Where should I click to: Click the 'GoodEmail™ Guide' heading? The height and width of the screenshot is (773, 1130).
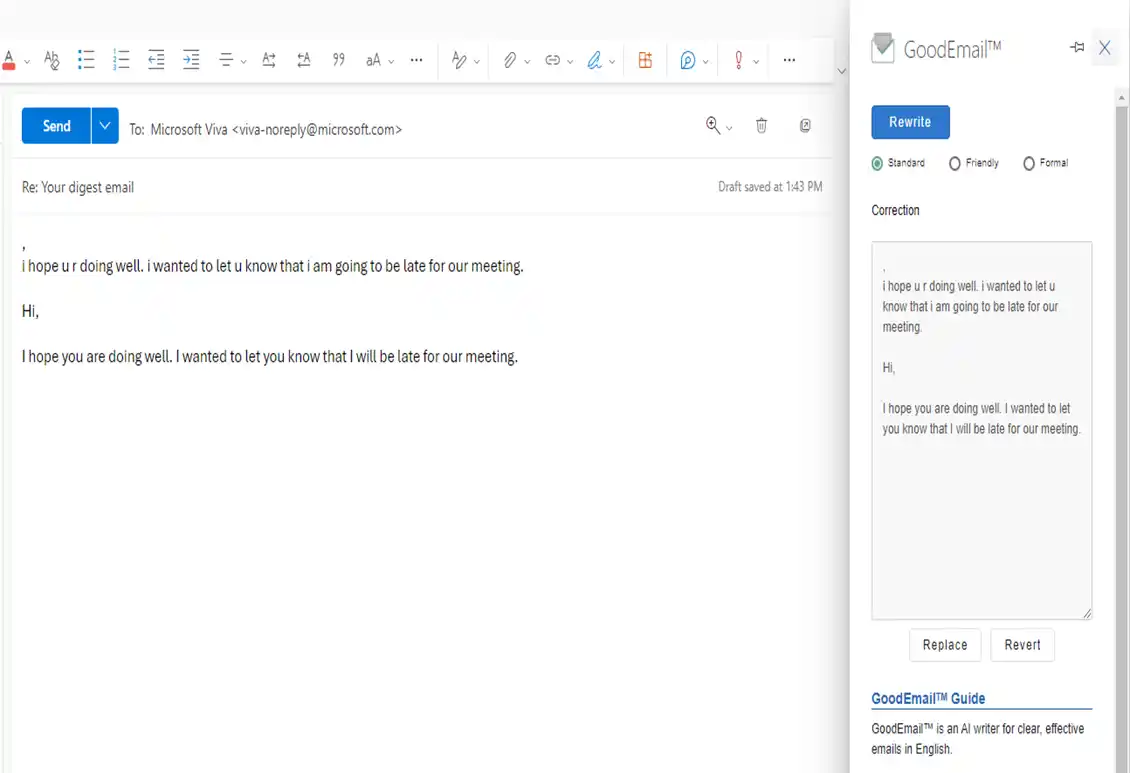[x=927, y=698]
